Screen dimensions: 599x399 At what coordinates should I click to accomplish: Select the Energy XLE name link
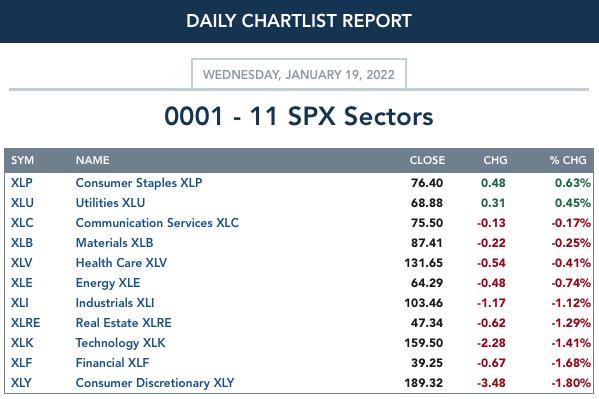[x=108, y=283]
